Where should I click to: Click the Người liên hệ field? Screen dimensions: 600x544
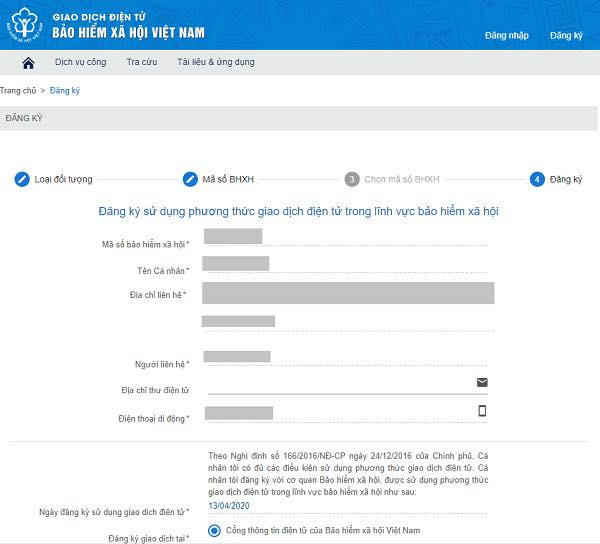click(346, 357)
